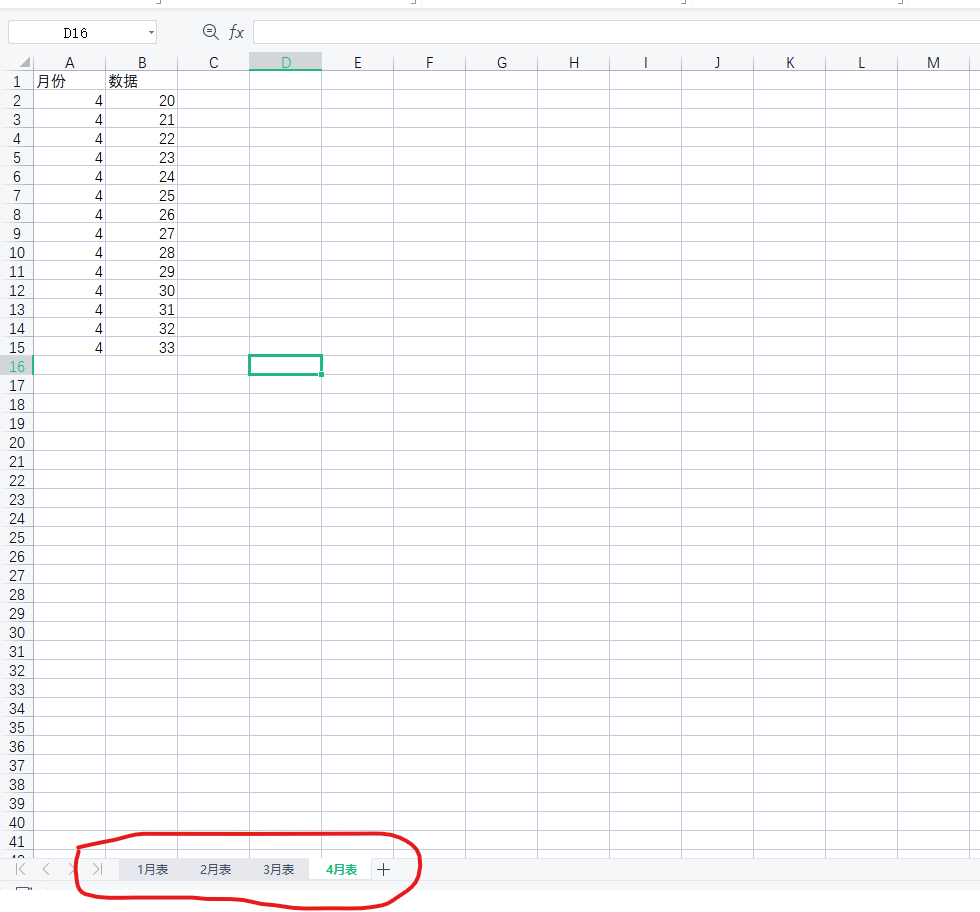Click cell containing 数据
Viewport: 980px width, 912px height.
pos(142,81)
